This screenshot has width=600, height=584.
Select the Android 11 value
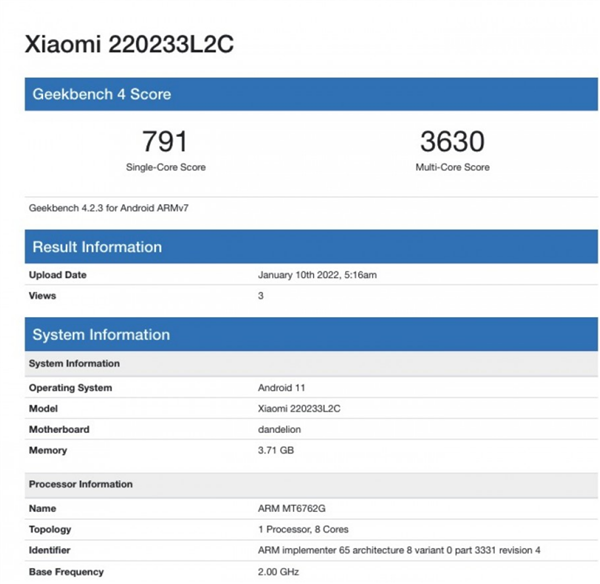(x=281, y=388)
